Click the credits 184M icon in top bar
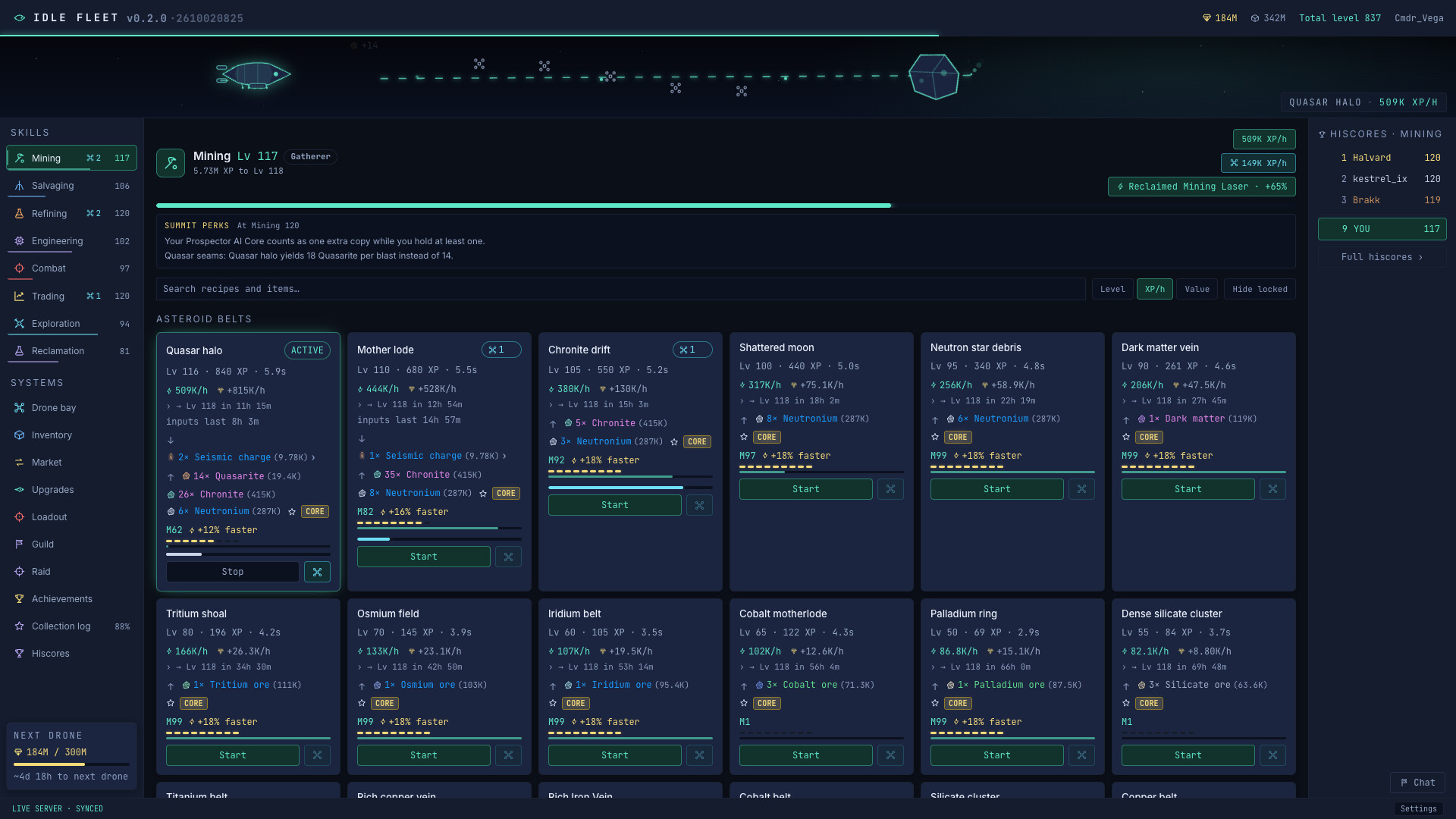1456x819 pixels. pos(1207,18)
